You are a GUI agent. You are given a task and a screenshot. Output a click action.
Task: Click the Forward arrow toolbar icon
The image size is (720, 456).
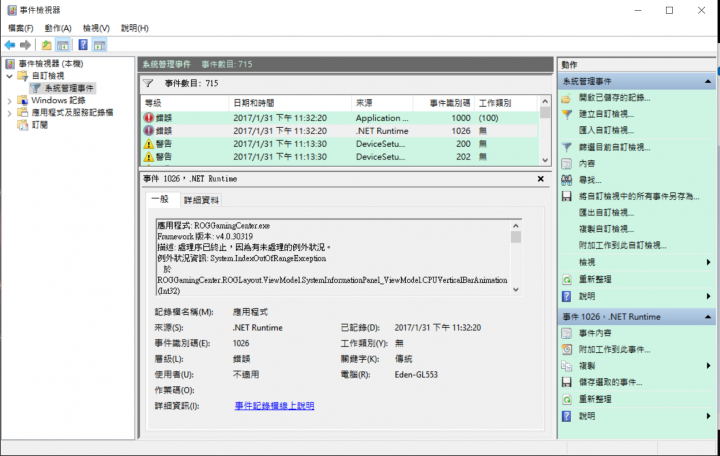(x=26, y=45)
